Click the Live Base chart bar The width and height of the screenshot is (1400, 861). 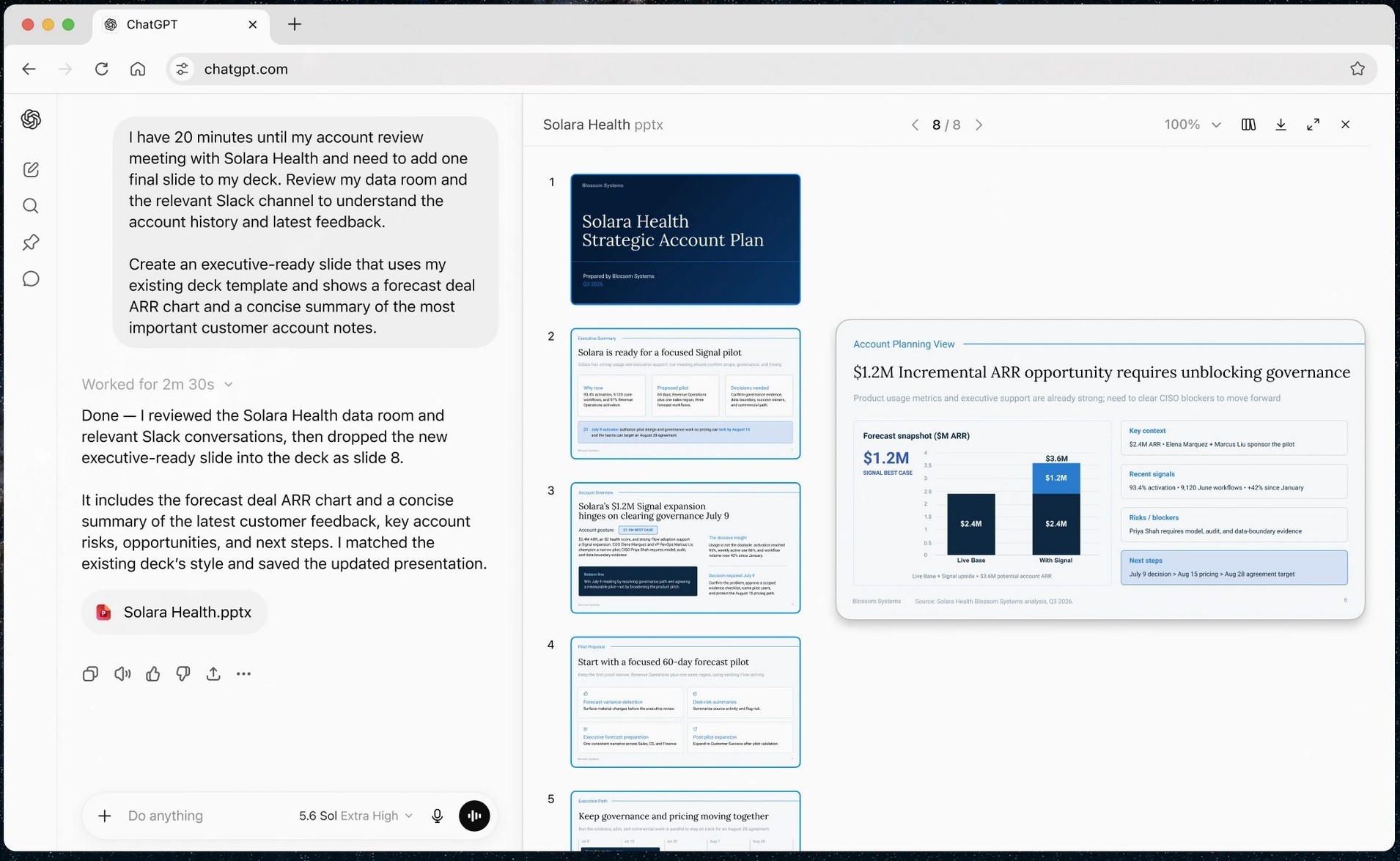[x=971, y=524]
